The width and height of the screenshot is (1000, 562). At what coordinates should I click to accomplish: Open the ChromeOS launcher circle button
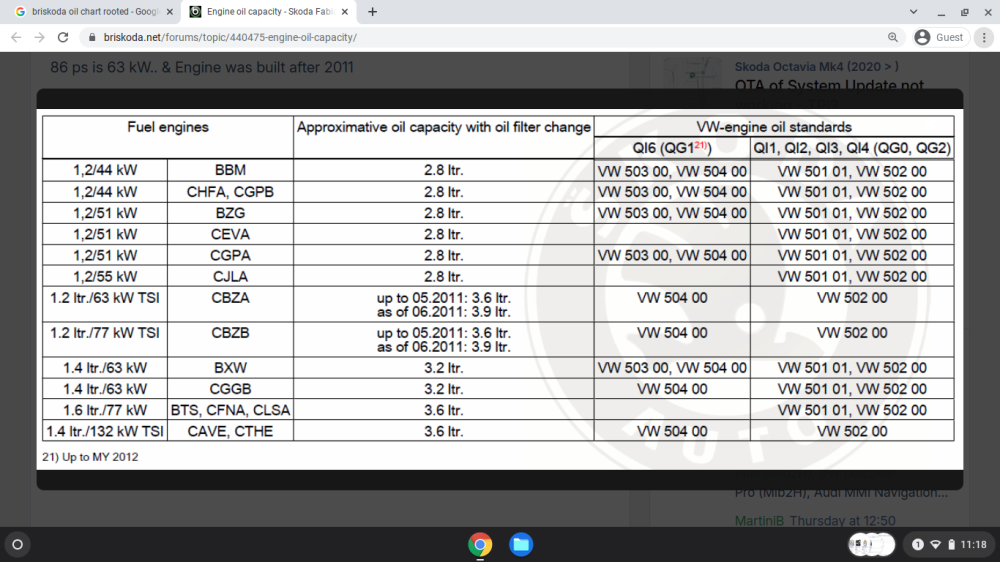17,544
